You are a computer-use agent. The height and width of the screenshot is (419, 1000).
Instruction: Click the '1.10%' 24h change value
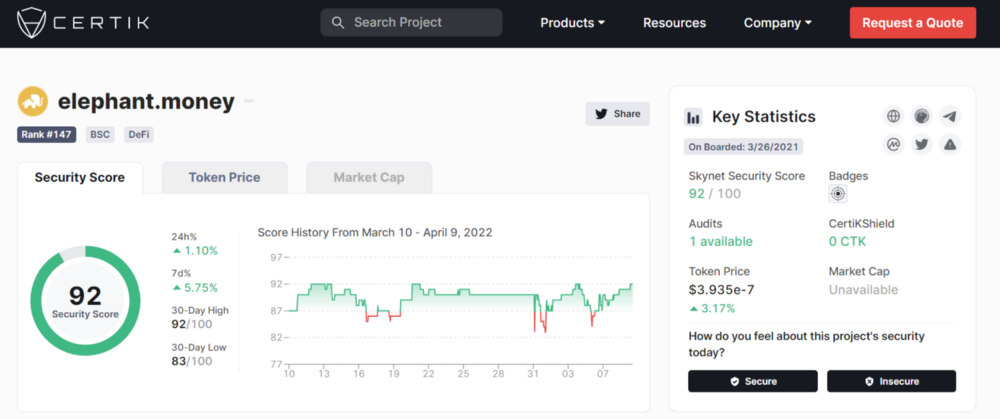click(x=201, y=251)
